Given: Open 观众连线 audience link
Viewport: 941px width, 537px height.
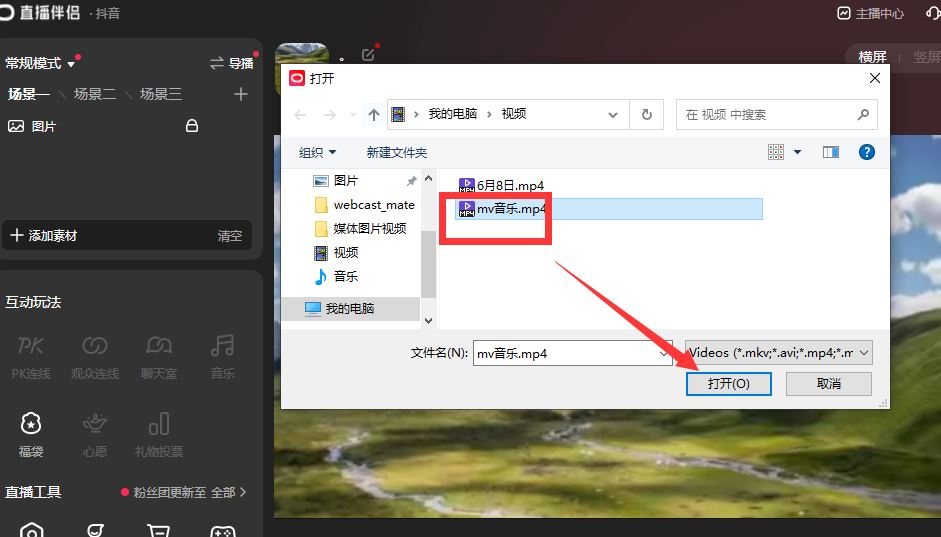Looking at the screenshot, I should [x=95, y=358].
